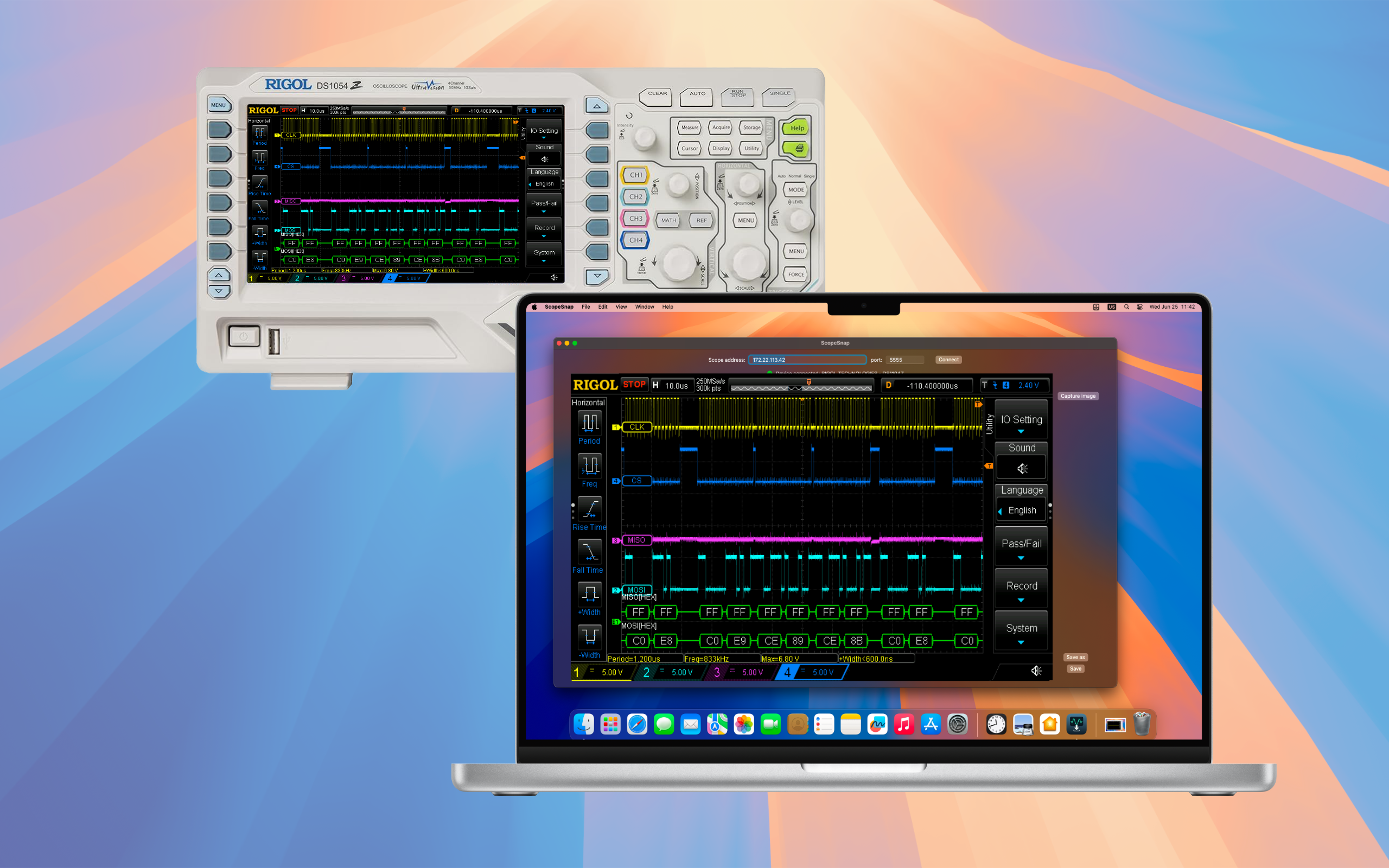This screenshot has width=1389, height=868.
Task: Open the Trash in the dock
Action: tap(1142, 724)
